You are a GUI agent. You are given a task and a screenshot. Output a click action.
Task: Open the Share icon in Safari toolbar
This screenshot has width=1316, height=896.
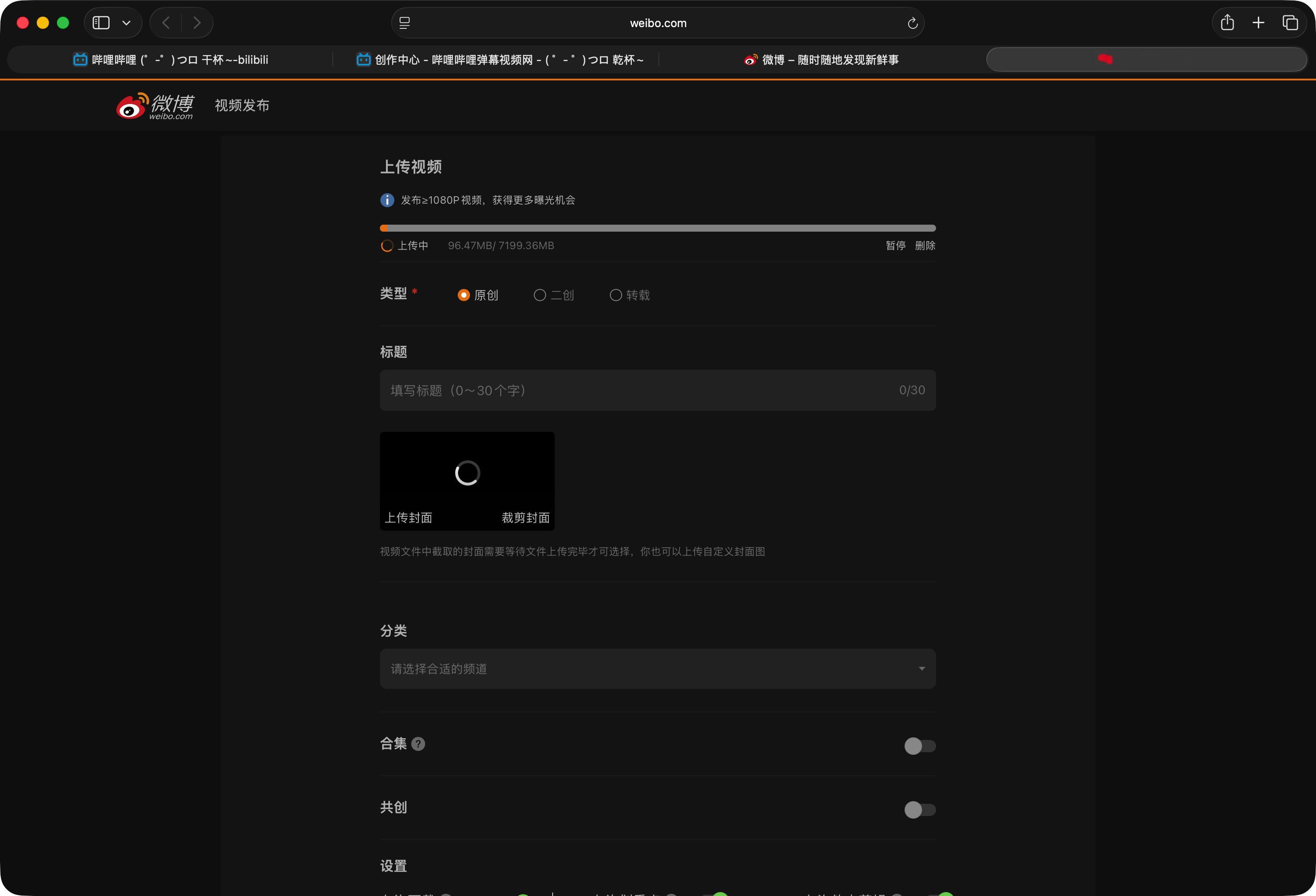pyautogui.click(x=1227, y=23)
